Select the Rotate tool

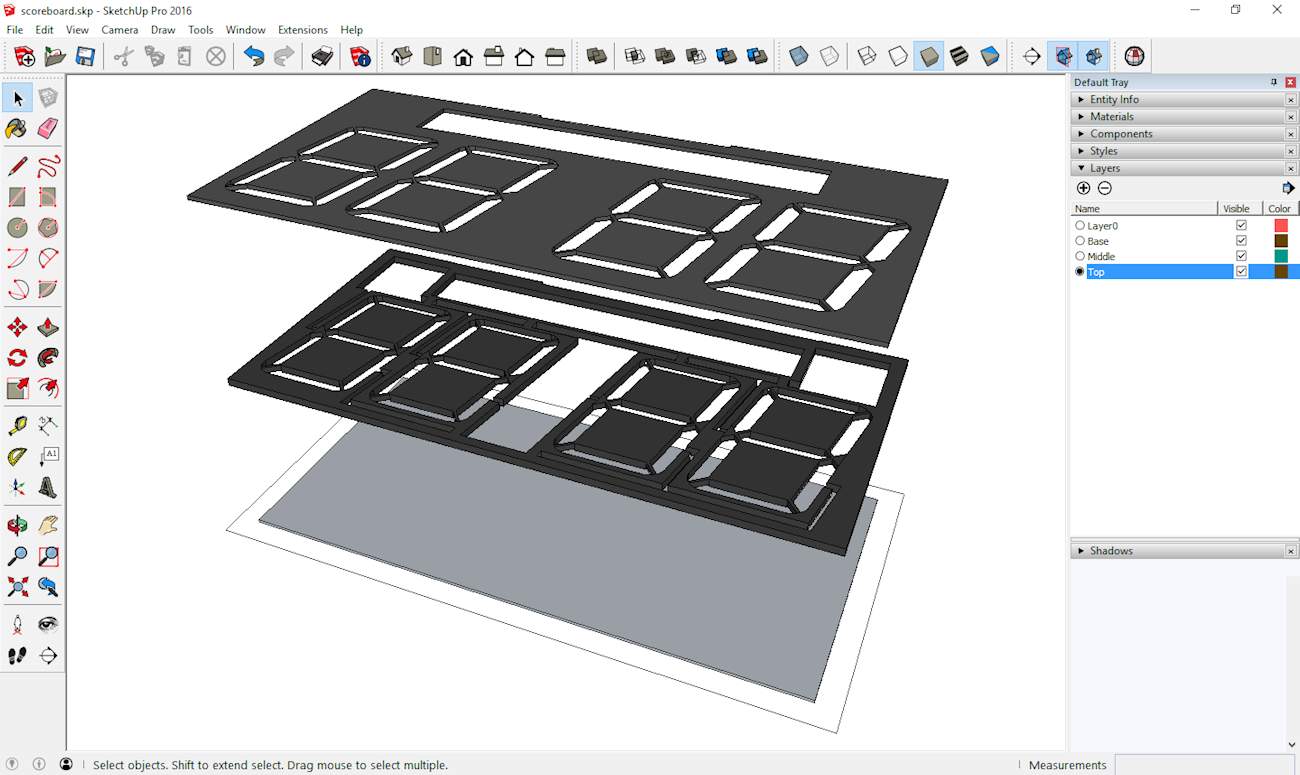17,358
